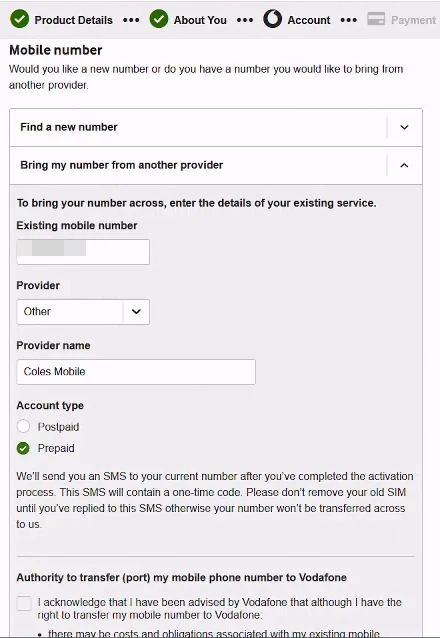440x638 pixels.
Task: Click the dots separator after Account
Action: click(349, 20)
